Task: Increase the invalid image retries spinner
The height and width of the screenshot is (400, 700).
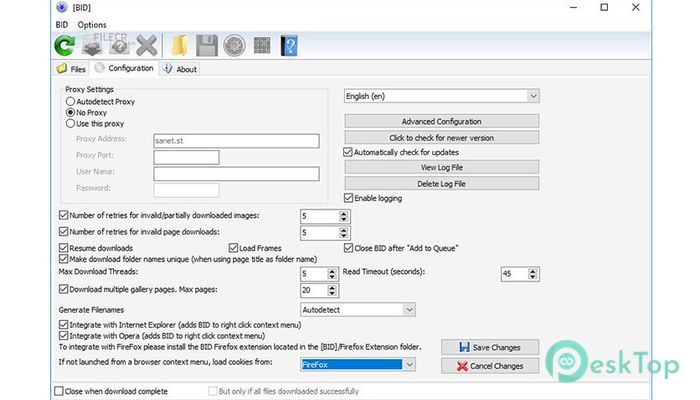Action: 343,213
